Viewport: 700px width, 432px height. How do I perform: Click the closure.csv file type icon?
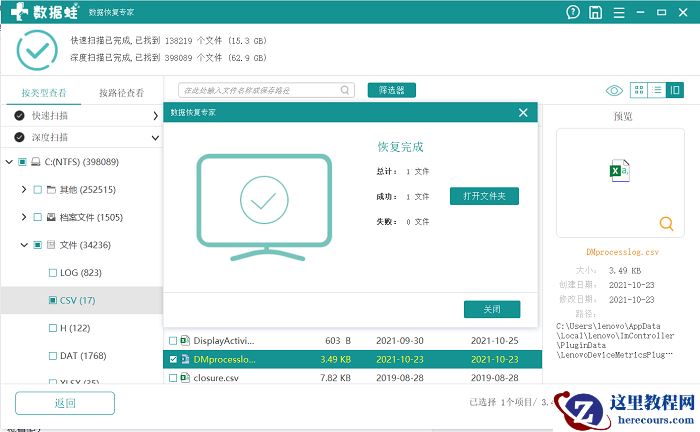click(x=185, y=378)
